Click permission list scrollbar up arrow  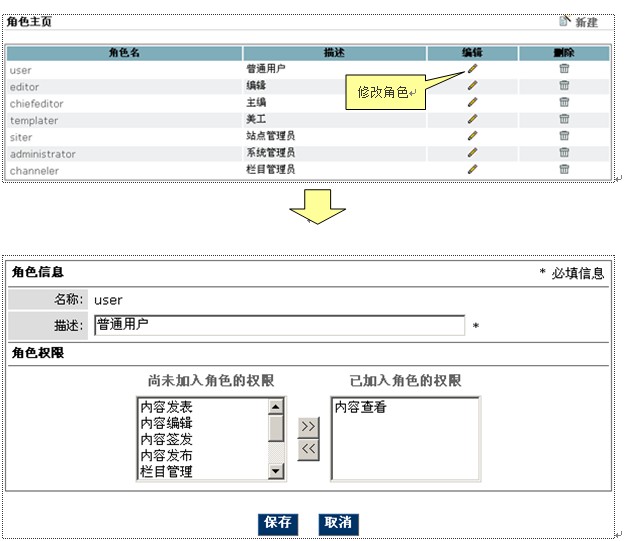coord(276,406)
